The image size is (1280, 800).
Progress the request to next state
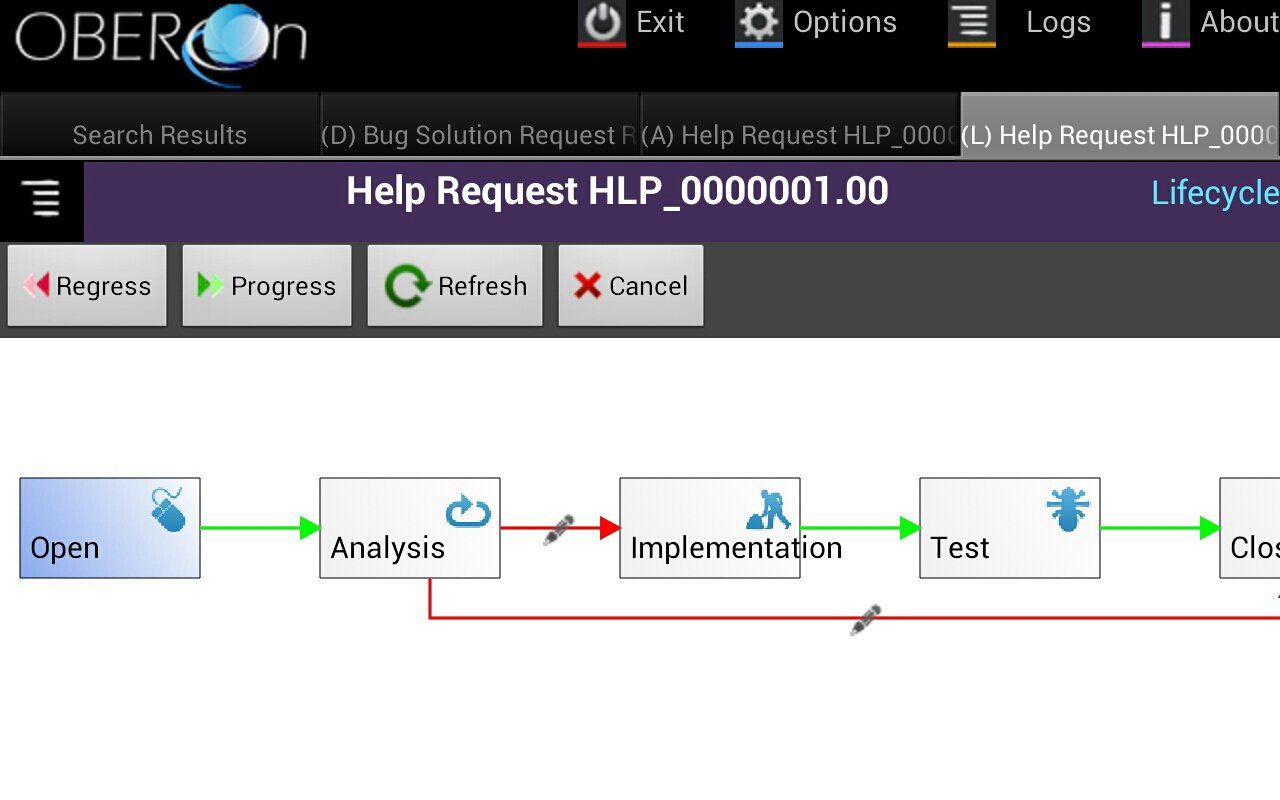click(267, 286)
